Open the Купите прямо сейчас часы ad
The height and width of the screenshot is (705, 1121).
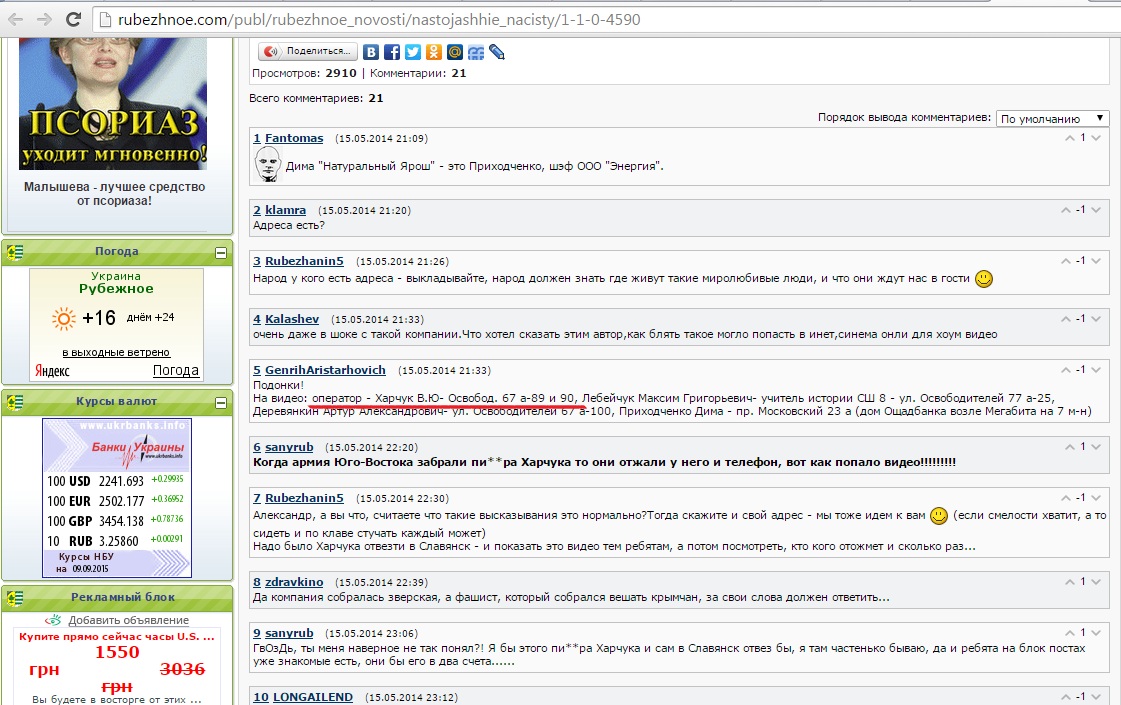pyautogui.click(x=117, y=636)
